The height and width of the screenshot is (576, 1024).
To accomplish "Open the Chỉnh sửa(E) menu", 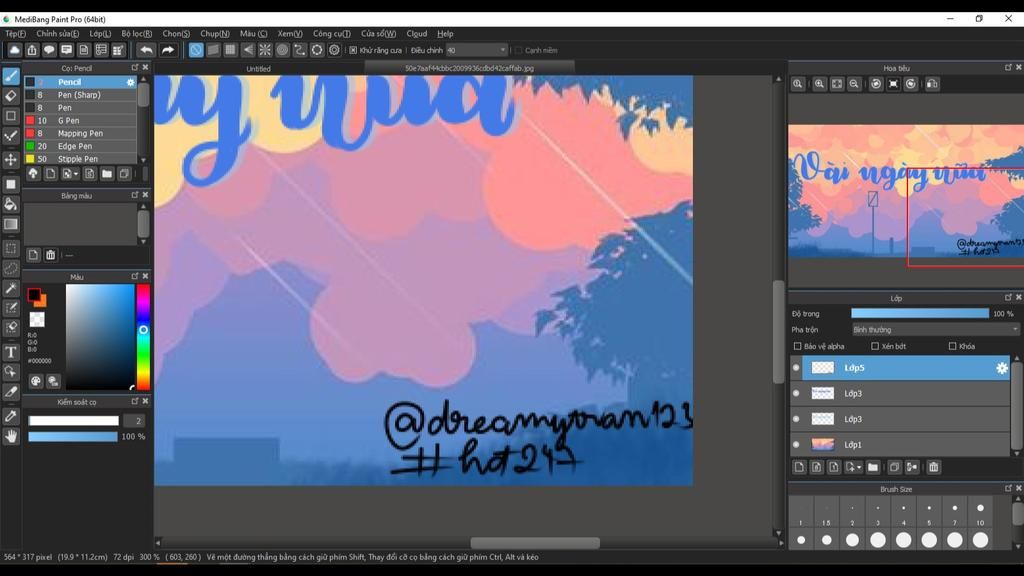I will tap(57, 34).
